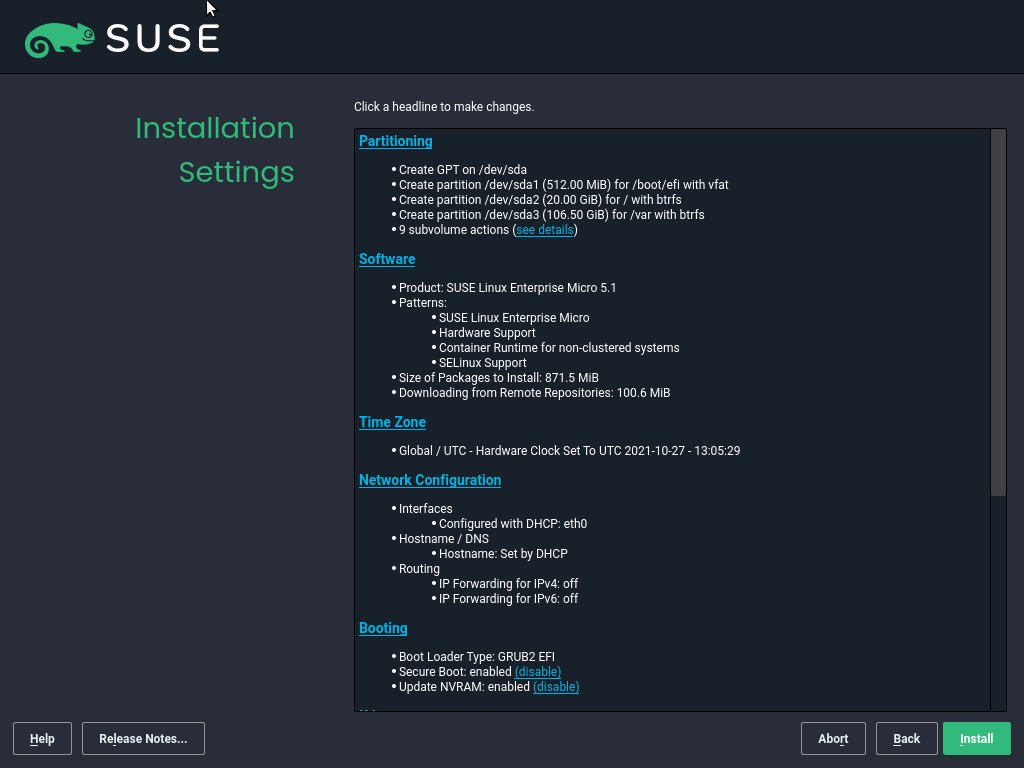Start installation with the Install button
The height and width of the screenshot is (768, 1024).
(976, 739)
